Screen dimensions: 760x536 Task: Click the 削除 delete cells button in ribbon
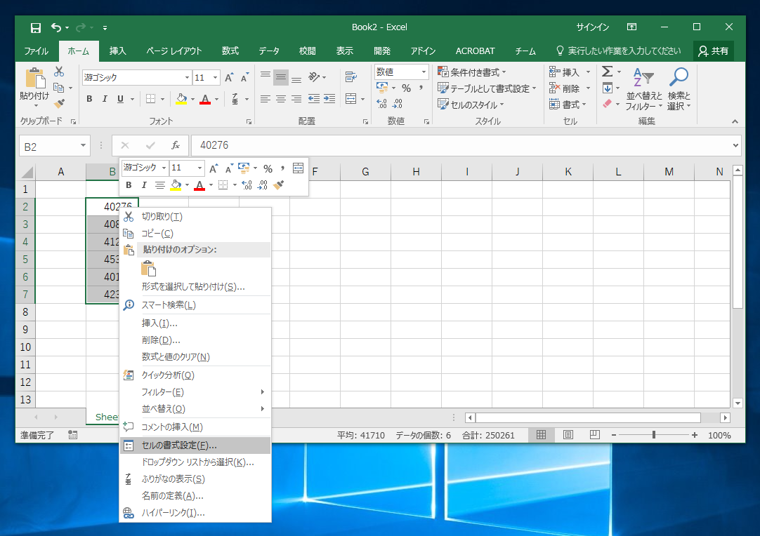pos(570,88)
